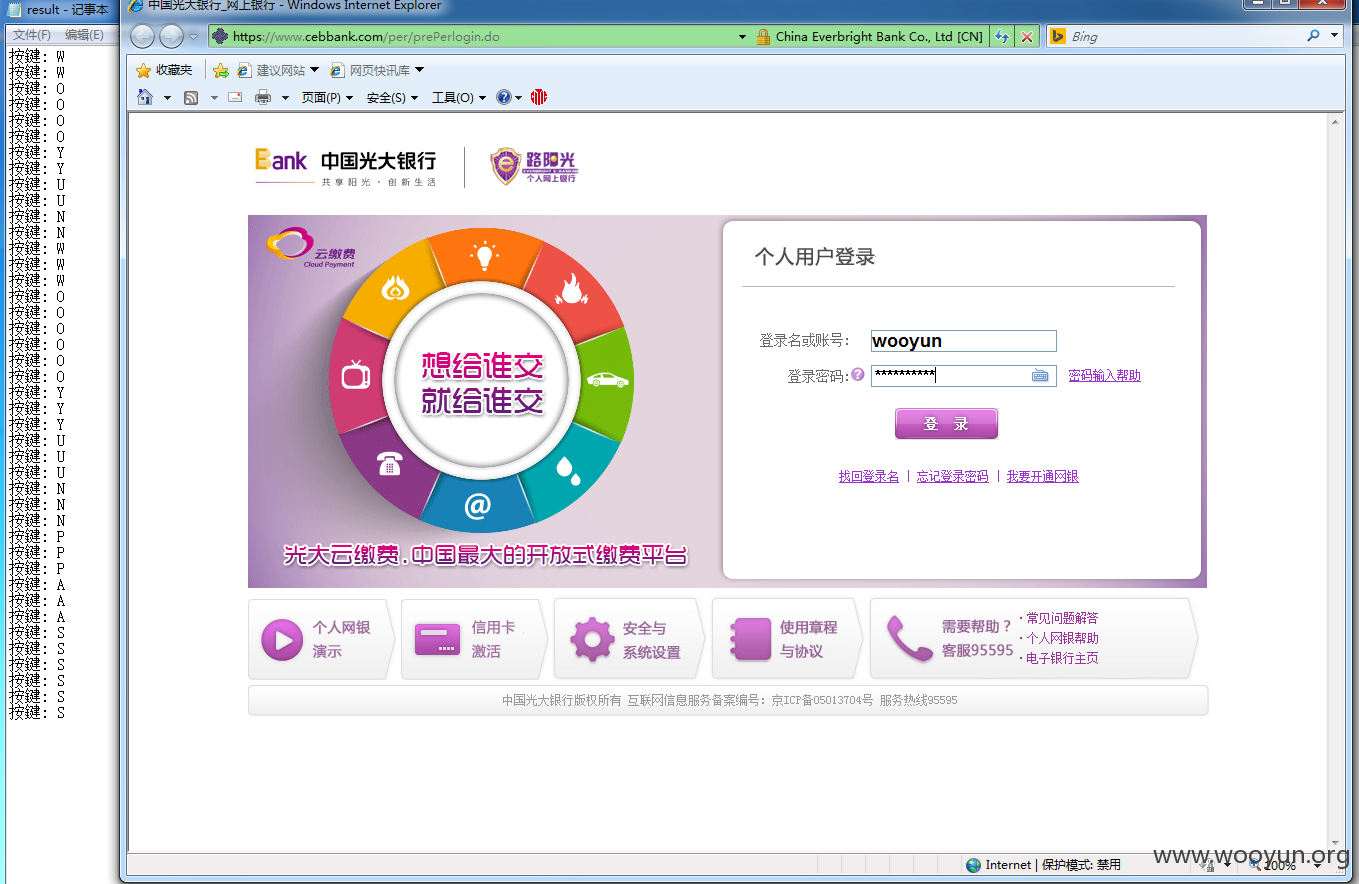Open 文件(F) menu in Notepad window
Viewport: 1359px width, 884px height.
pyautogui.click(x=31, y=34)
